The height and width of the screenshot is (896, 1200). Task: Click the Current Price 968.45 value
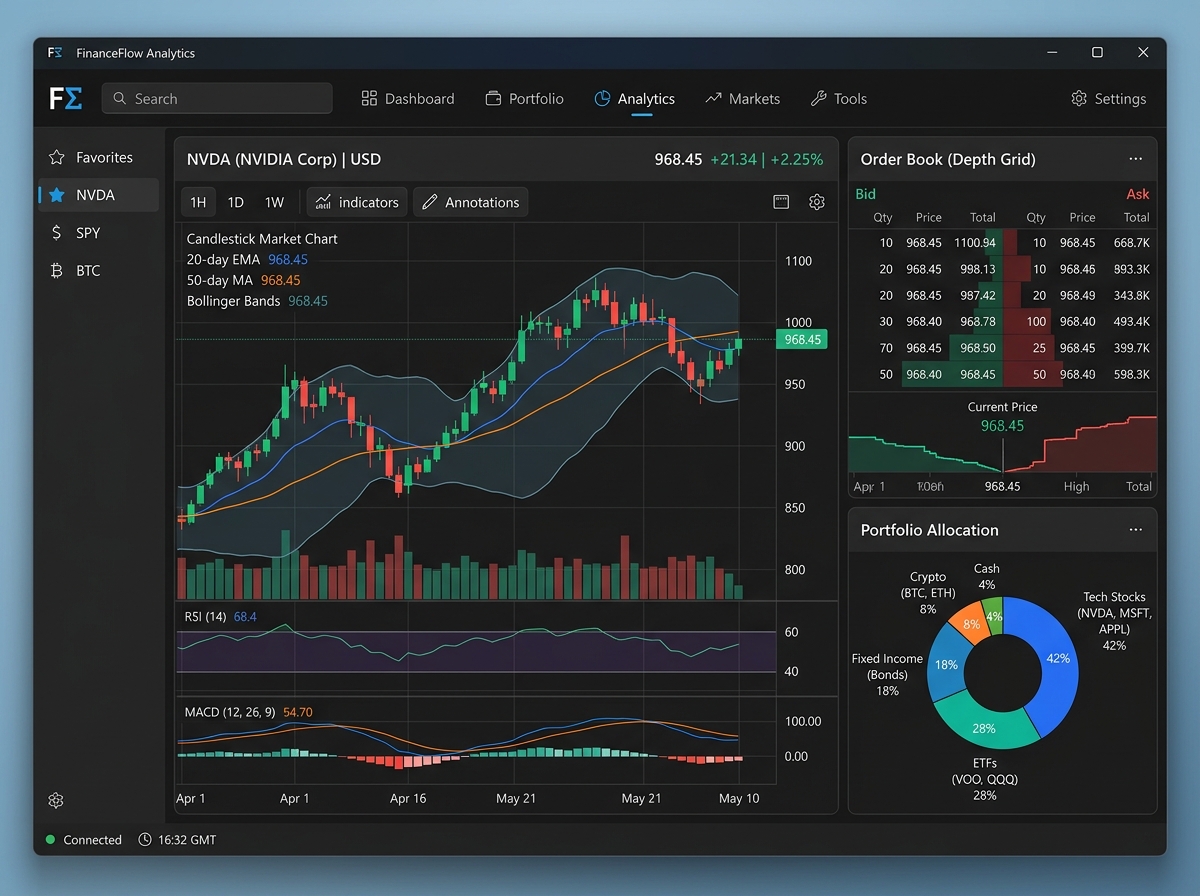coord(1002,426)
